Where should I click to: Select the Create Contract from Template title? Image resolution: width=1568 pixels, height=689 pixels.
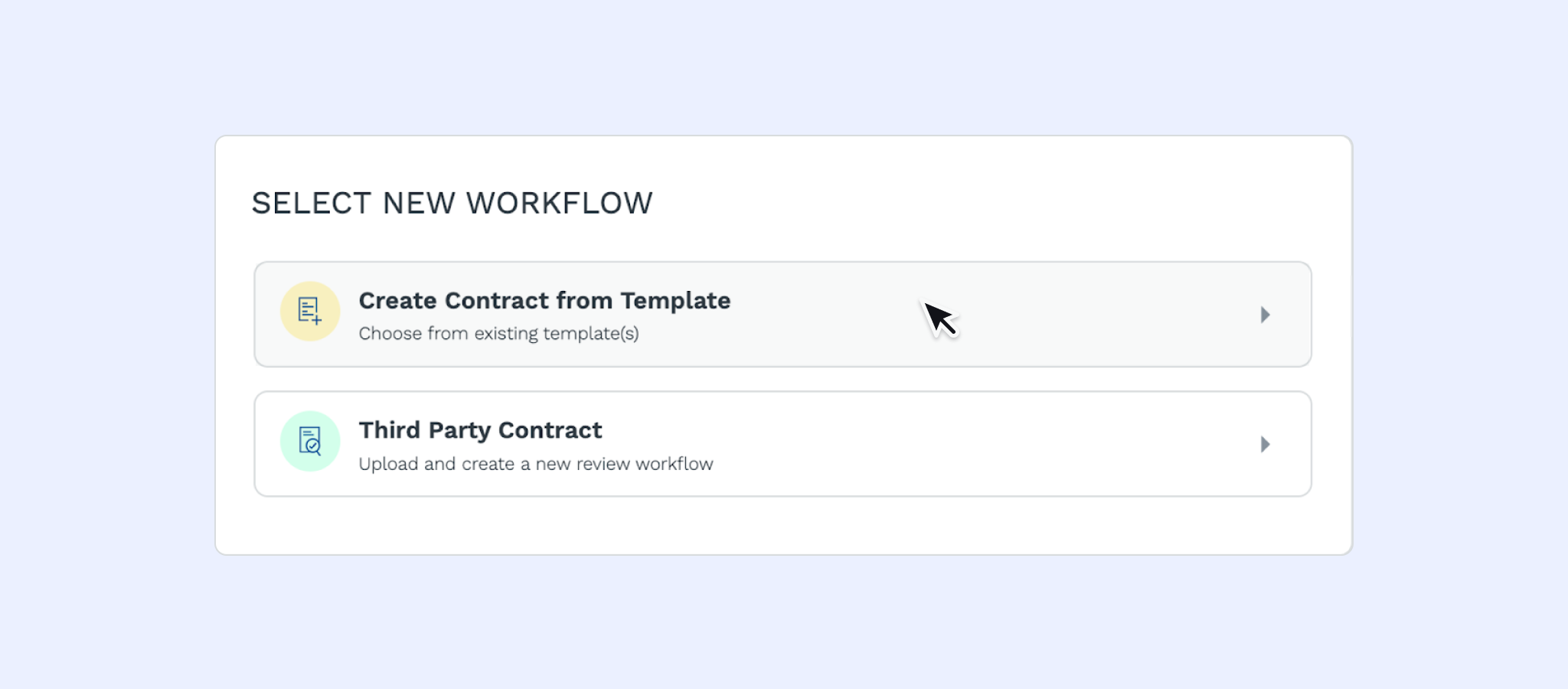[544, 301]
